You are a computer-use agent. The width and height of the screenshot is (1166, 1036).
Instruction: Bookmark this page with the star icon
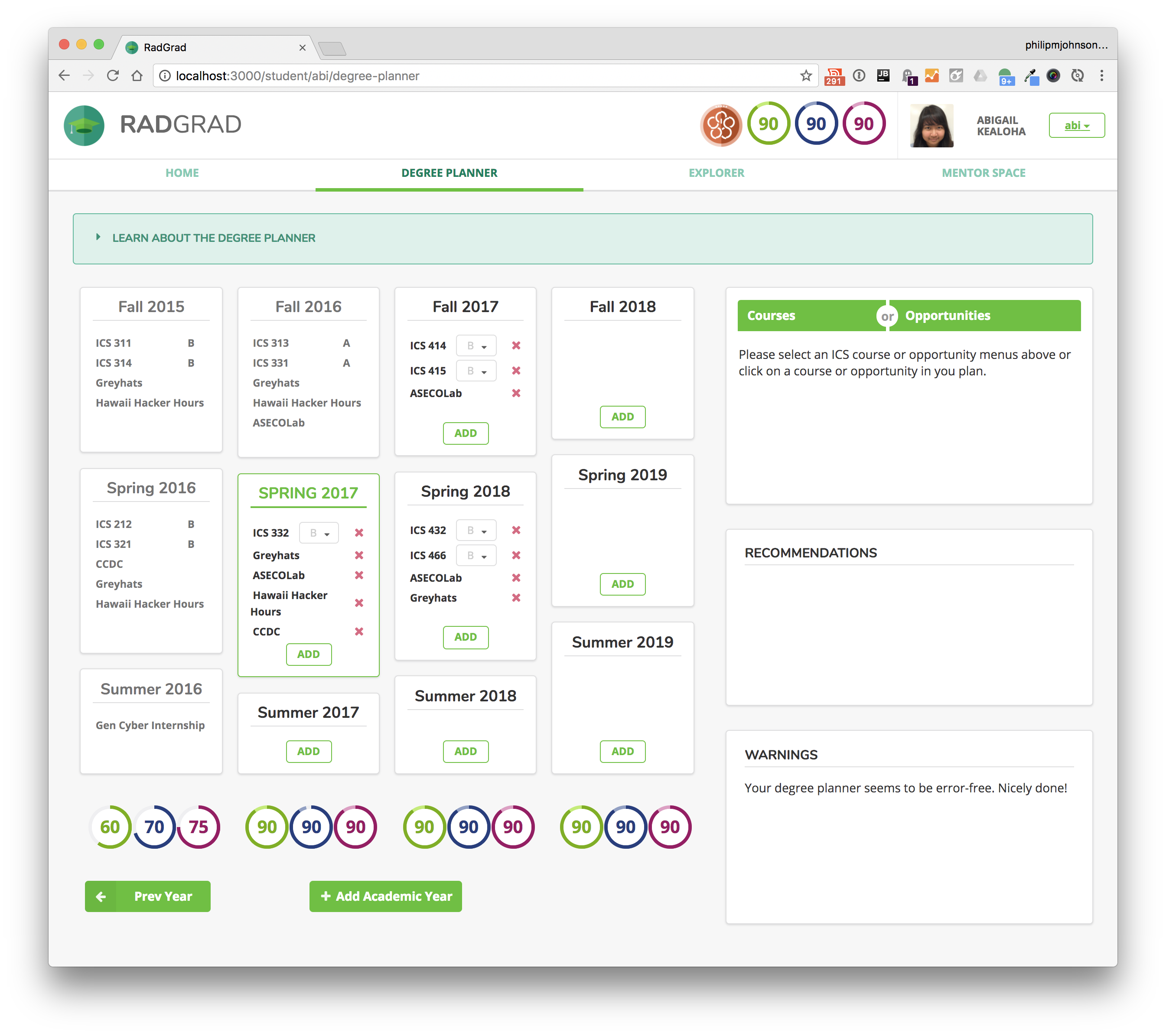(x=805, y=76)
